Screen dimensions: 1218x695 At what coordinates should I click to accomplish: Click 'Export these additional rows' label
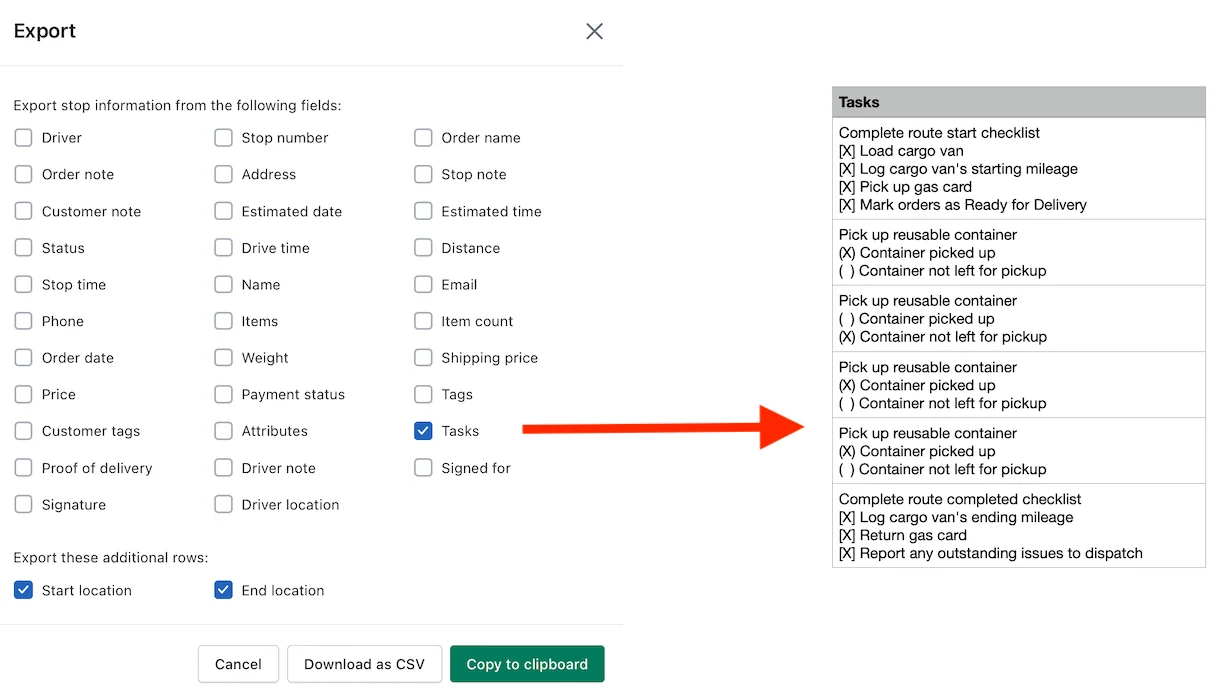(110, 557)
